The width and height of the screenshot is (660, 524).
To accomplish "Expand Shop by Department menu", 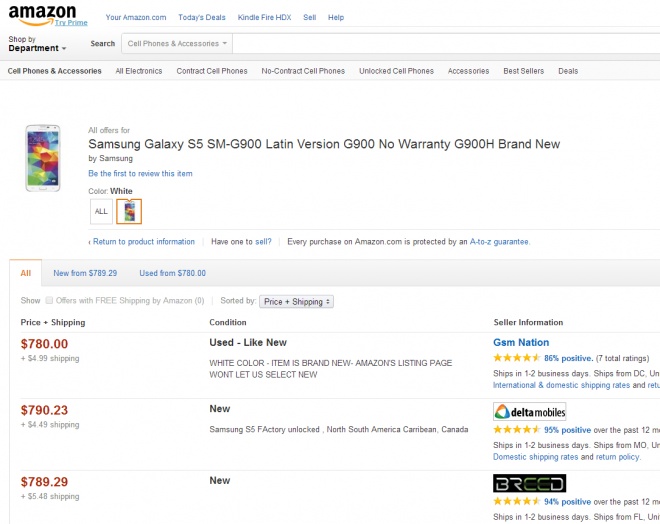I will click(37, 44).
